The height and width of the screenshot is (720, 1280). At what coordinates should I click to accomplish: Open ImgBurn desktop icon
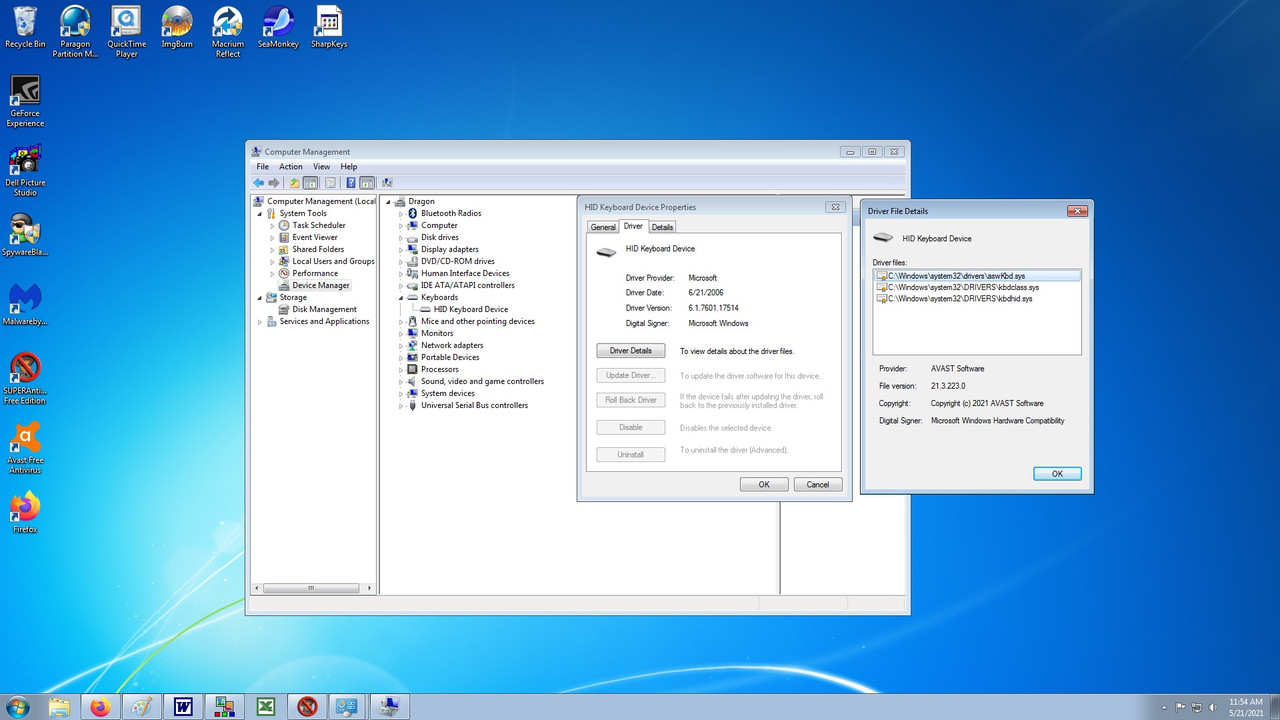pos(177,27)
